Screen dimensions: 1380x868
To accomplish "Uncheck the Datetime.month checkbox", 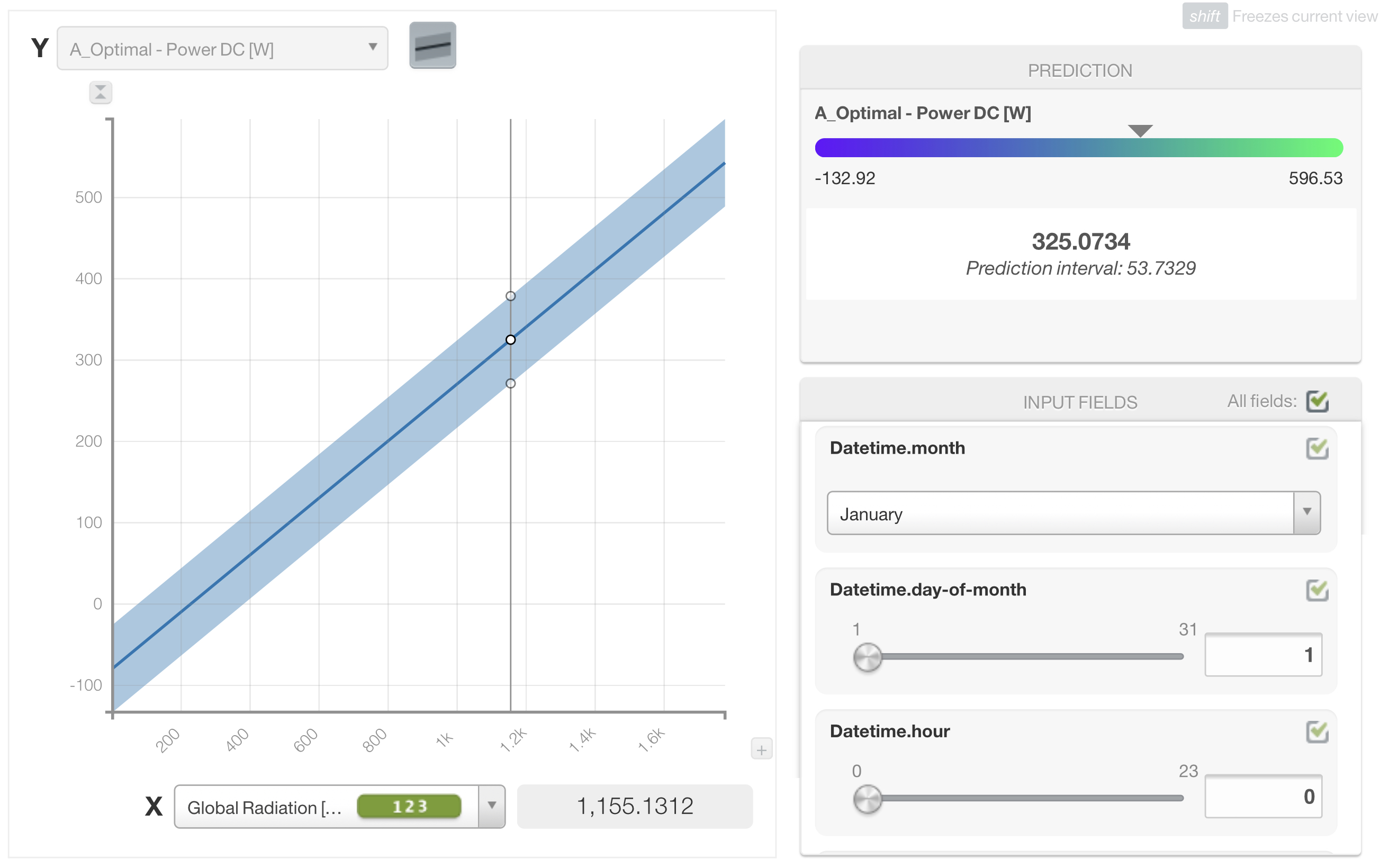I will [x=1316, y=448].
